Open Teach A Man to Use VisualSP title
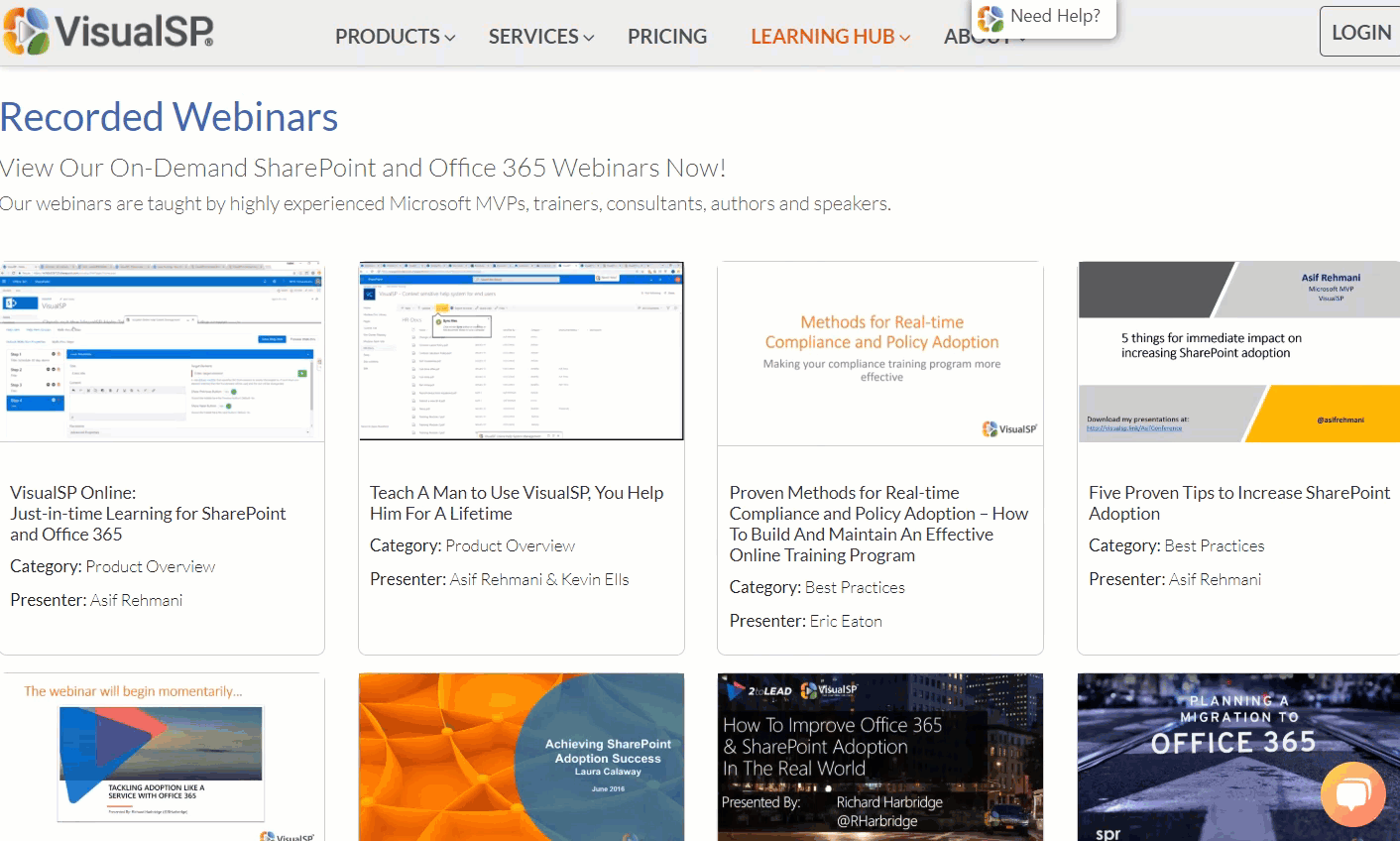Viewport: 1400px width, 841px height. point(517,503)
